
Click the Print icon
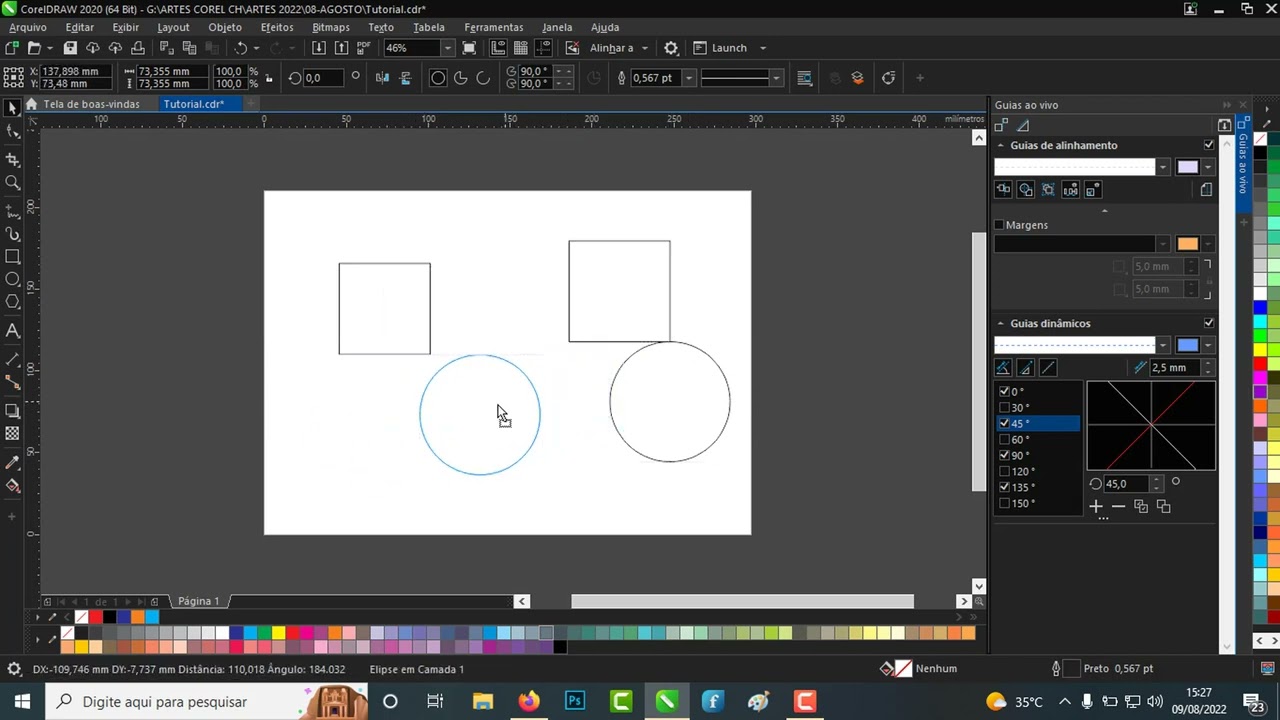(x=138, y=48)
